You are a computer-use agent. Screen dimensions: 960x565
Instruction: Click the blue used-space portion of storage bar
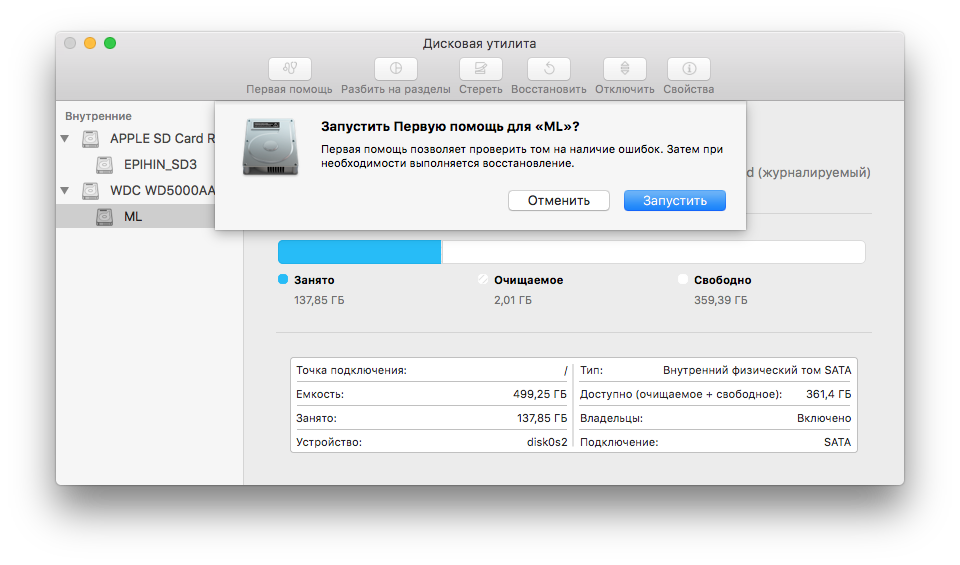point(359,252)
